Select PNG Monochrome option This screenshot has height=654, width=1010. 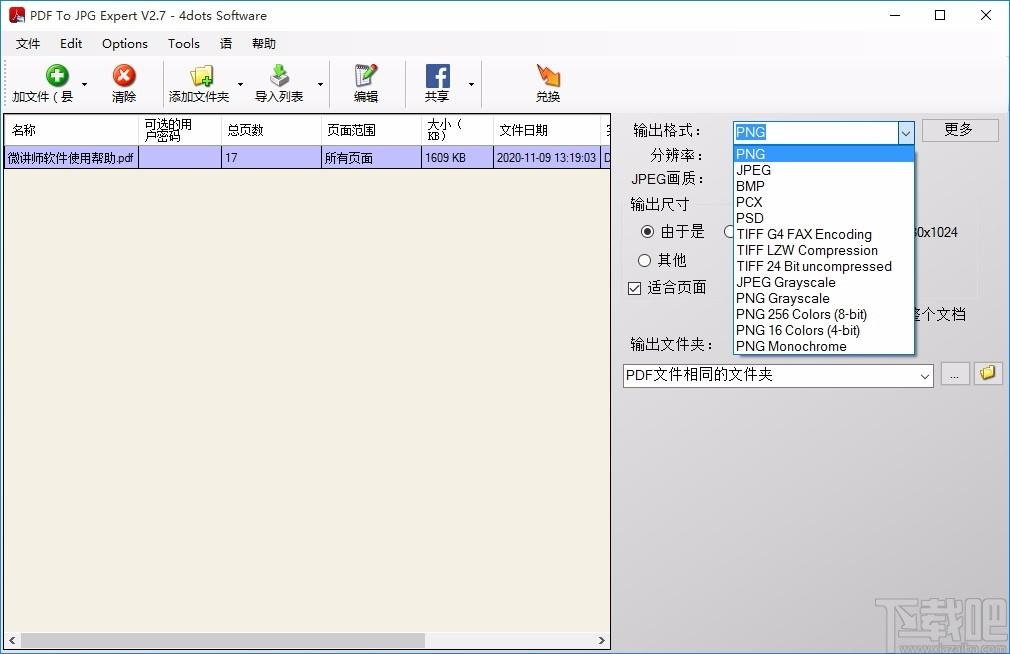[824, 347]
